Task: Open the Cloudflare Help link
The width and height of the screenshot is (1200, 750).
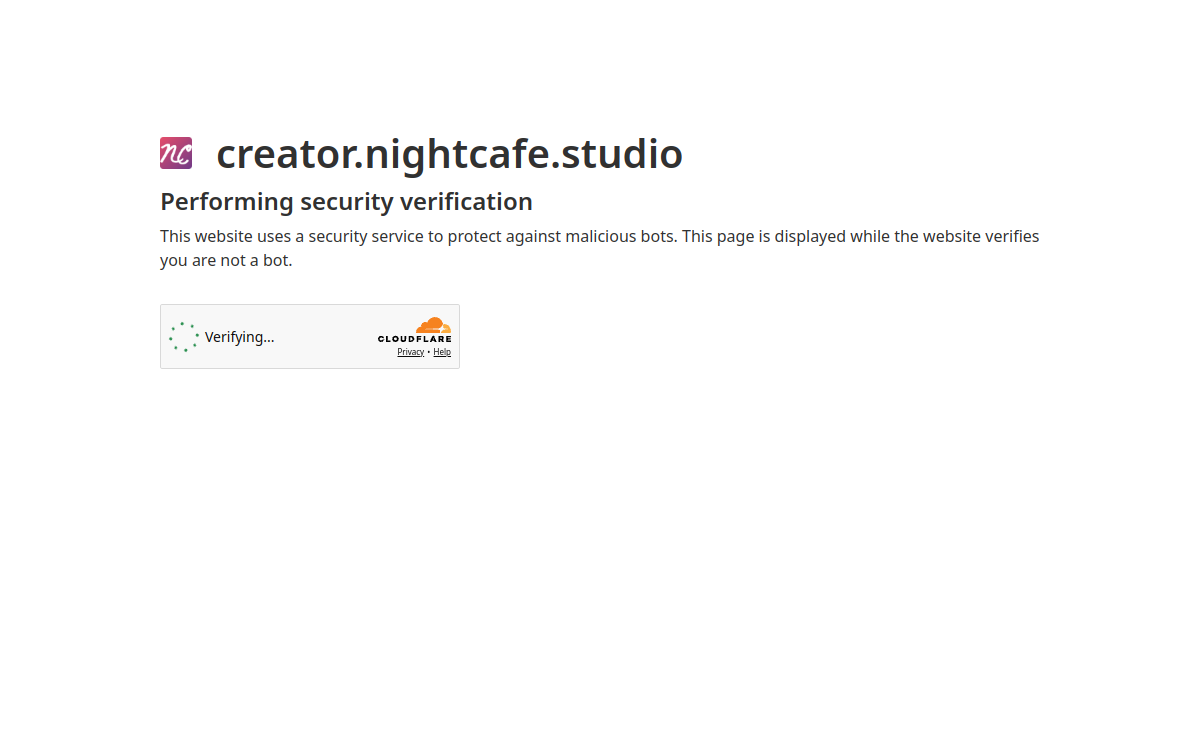Action: tap(442, 352)
